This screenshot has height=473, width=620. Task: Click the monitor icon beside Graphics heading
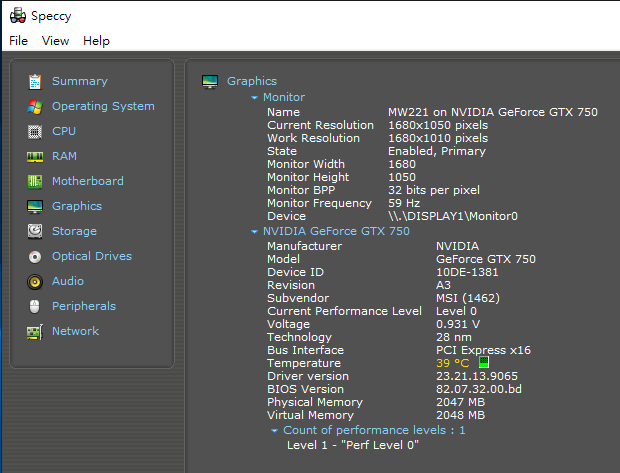(x=210, y=82)
